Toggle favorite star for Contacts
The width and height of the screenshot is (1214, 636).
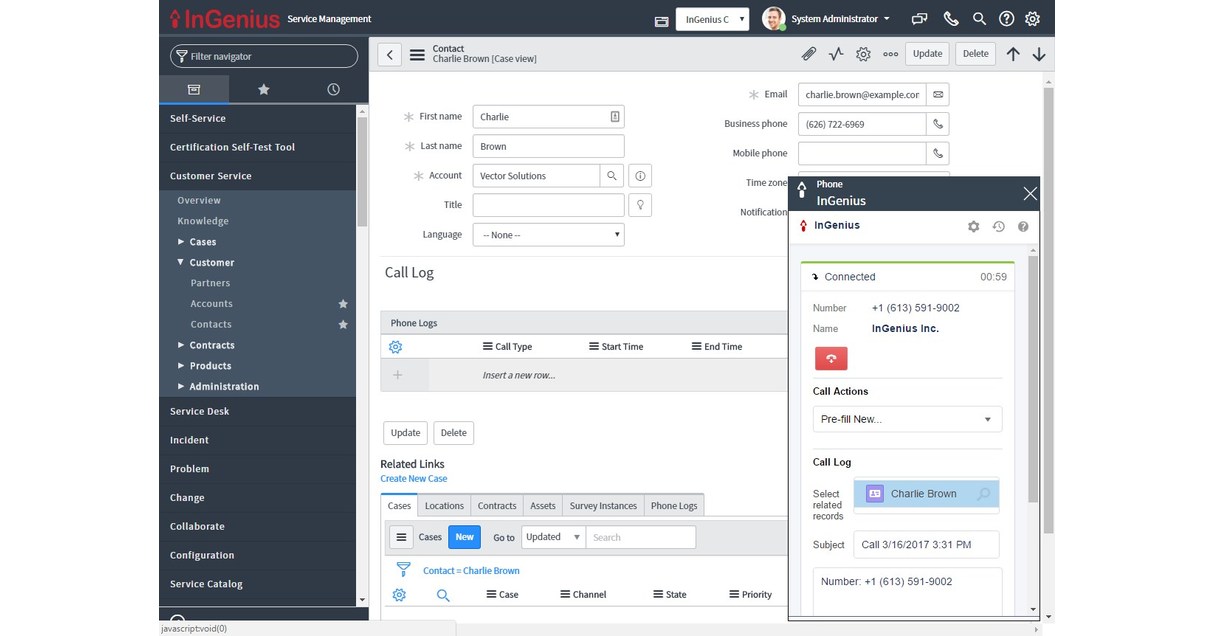pyautogui.click(x=343, y=324)
